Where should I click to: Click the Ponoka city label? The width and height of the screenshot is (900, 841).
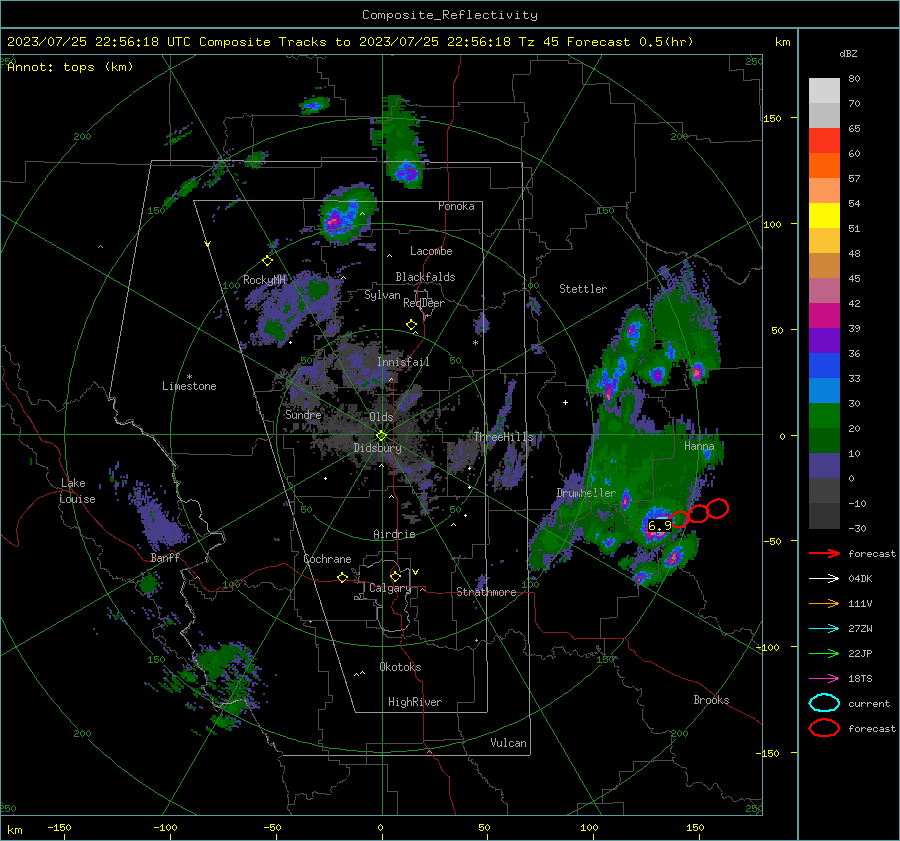click(x=456, y=206)
